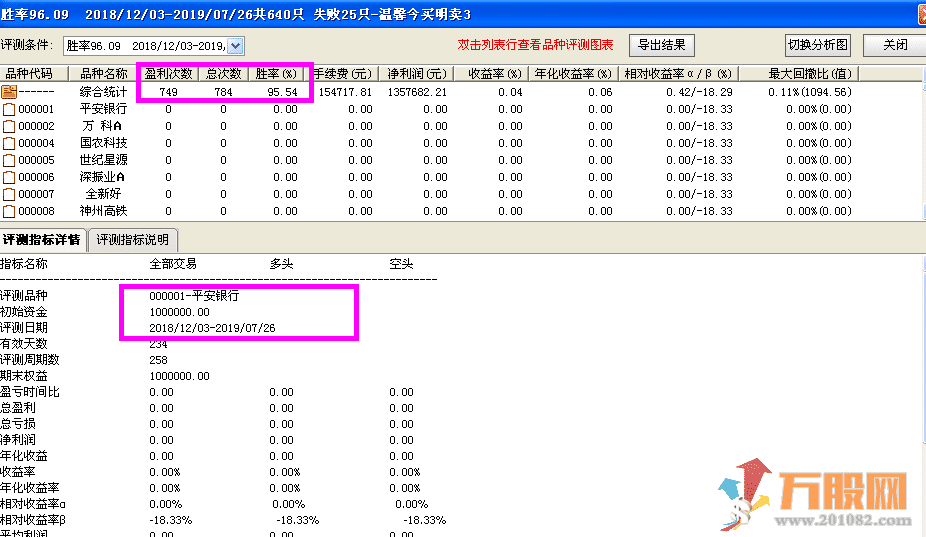Click the 多头 column heading

(281, 264)
